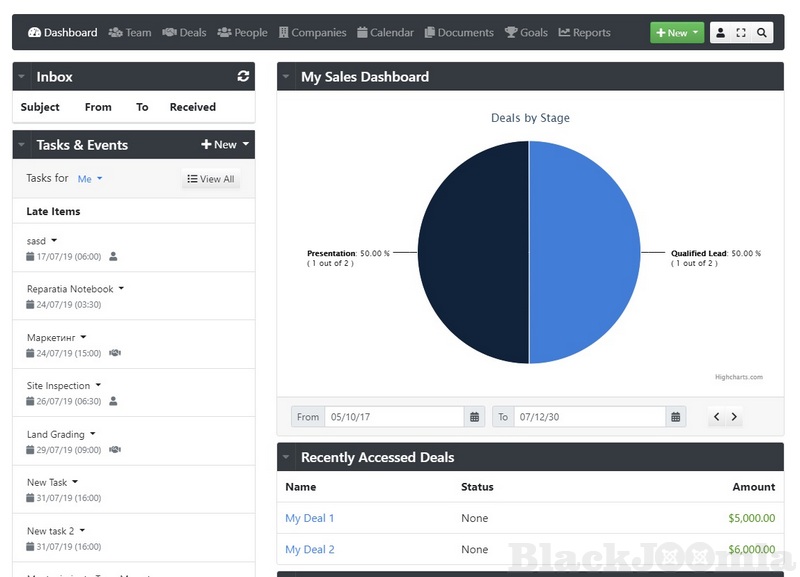Go to previous chart period arrow
Screen dimensions: 800x577
pyautogui.click(x=716, y=417)
